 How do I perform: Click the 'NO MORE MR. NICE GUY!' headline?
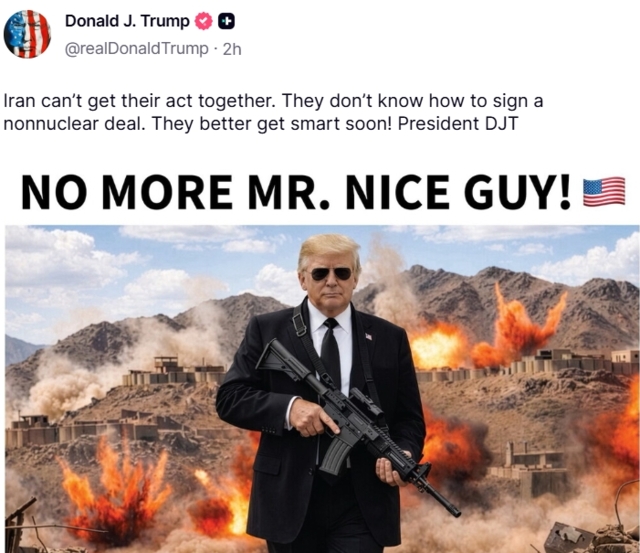click(296, 191)
